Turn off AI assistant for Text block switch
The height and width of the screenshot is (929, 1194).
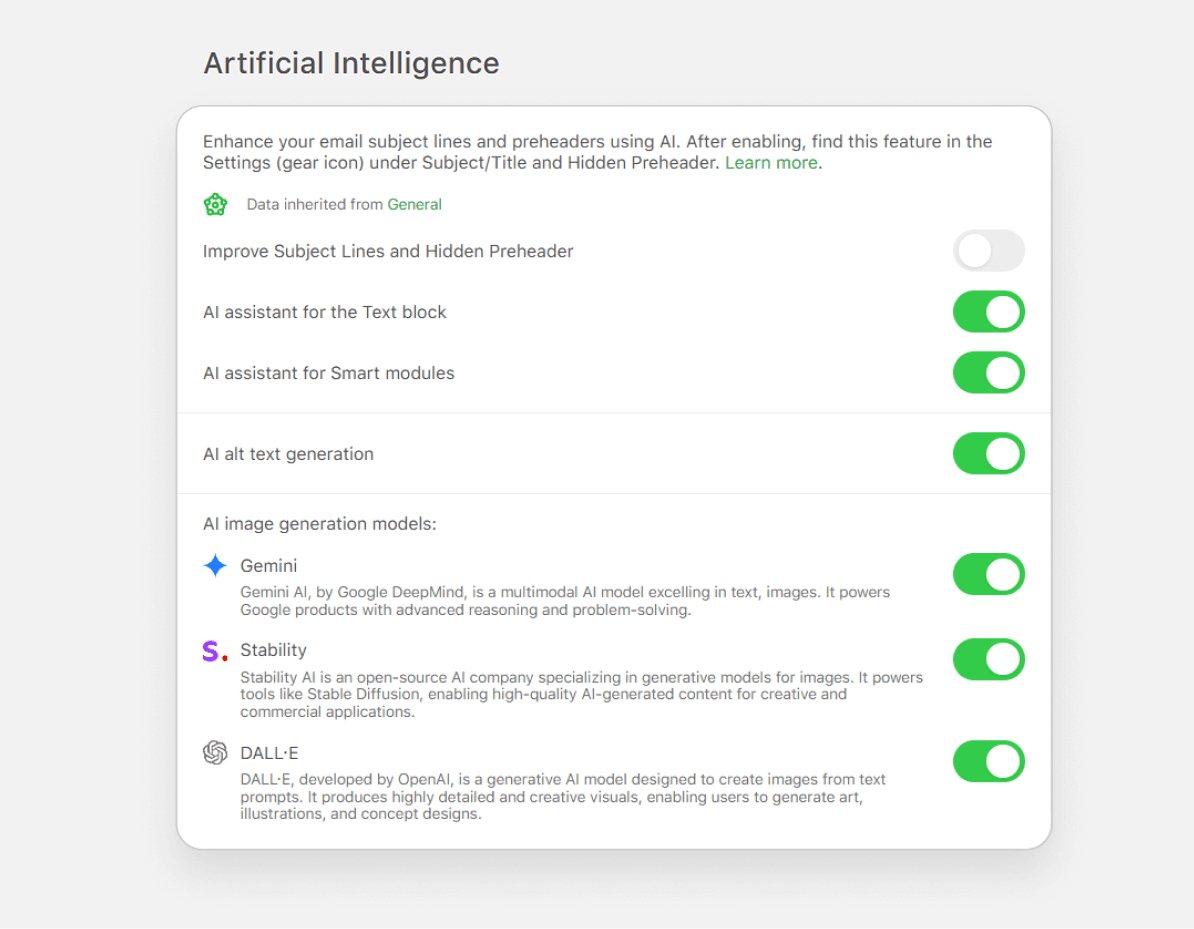tap(988, 312)
